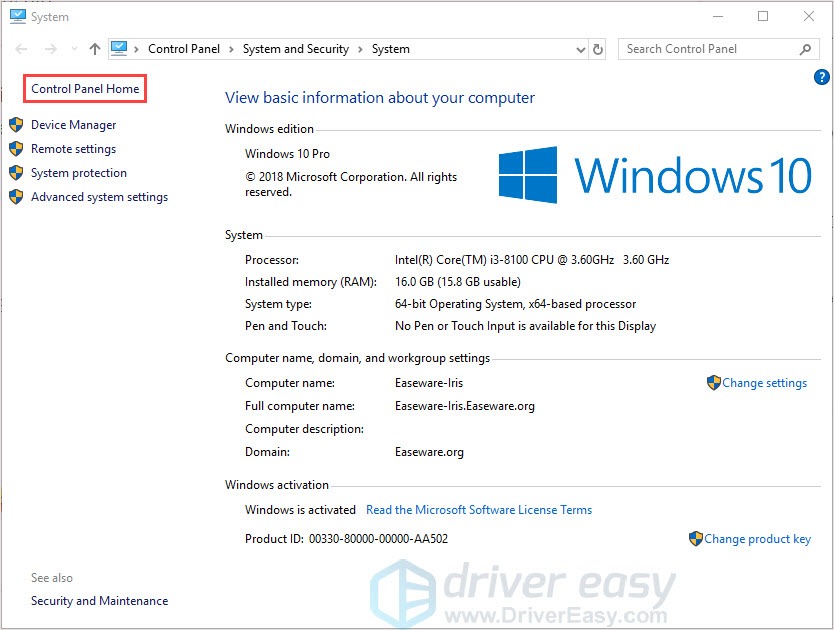The image size is (834, 630).
Task: Open Control Panel Home link
Action: (85, 89)
